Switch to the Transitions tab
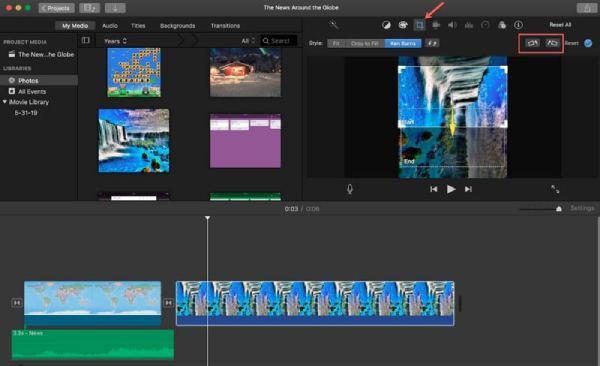The image size is (600, 366). [x=225, y=26]
